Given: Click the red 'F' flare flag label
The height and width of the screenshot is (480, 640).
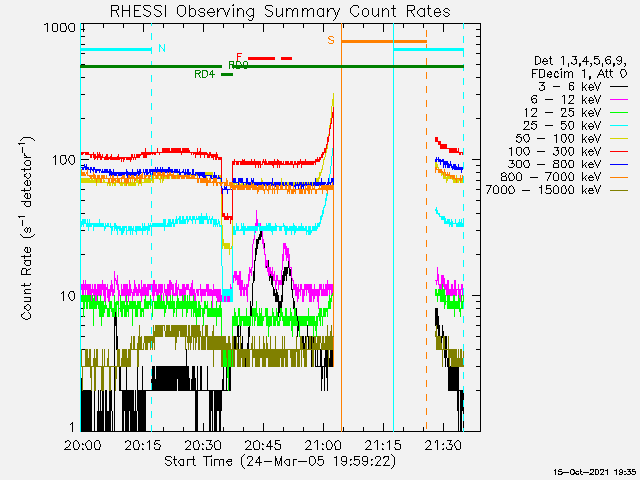Looking at the screenshot, I should tap(239, 56).
